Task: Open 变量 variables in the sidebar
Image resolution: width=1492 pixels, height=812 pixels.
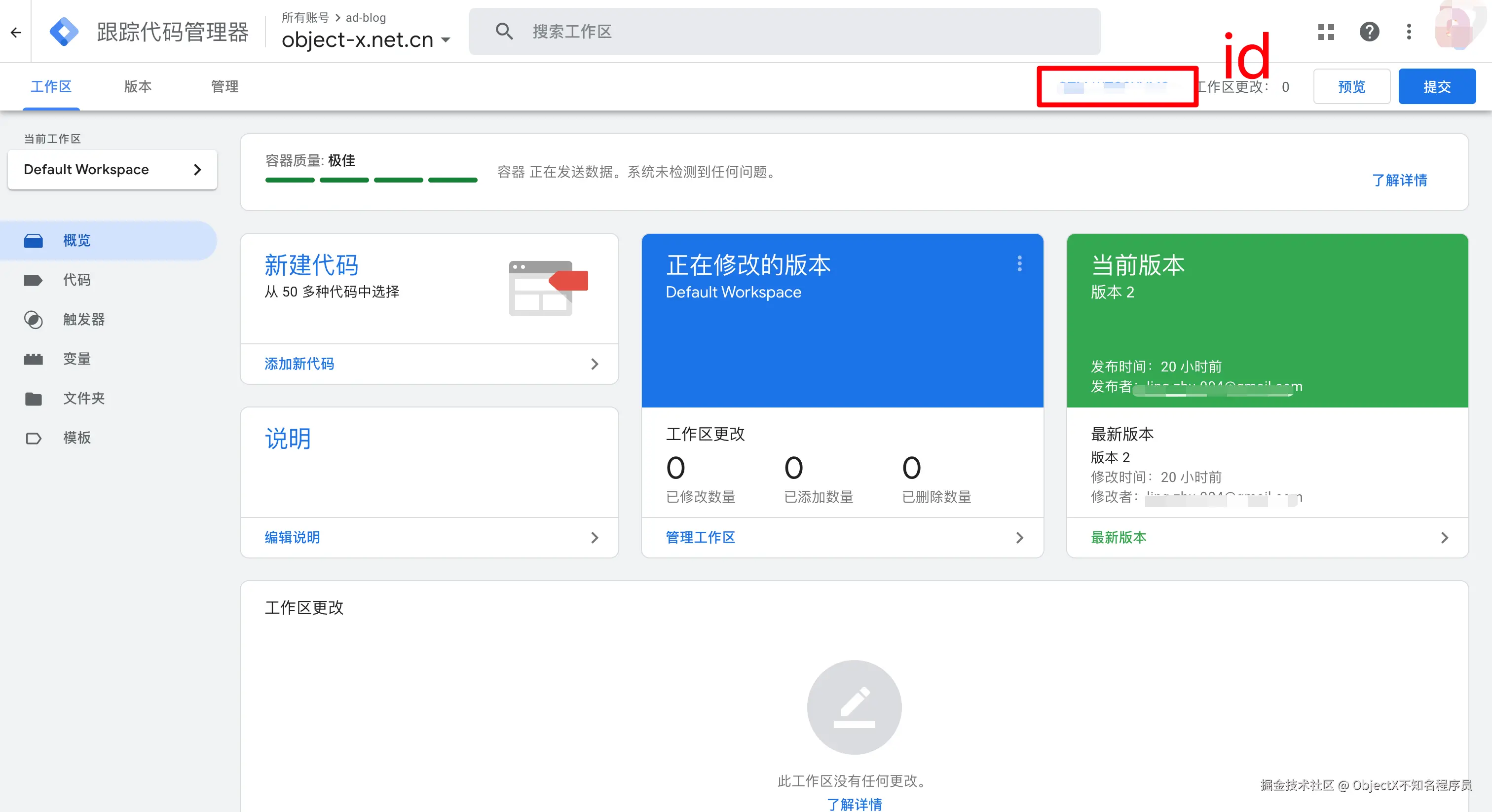Action: coord(76,359)
